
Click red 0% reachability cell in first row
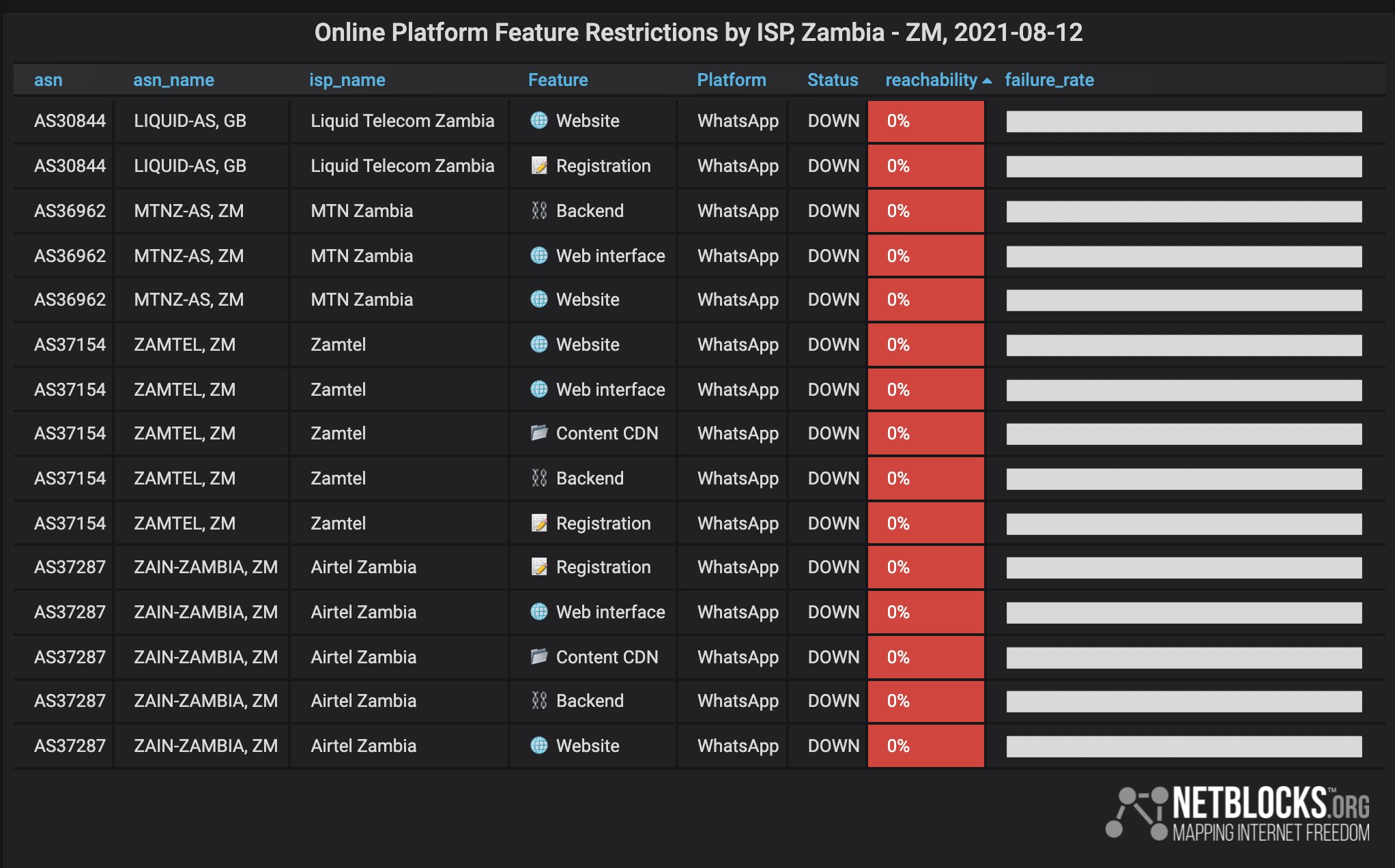click(x=925, y=121)
